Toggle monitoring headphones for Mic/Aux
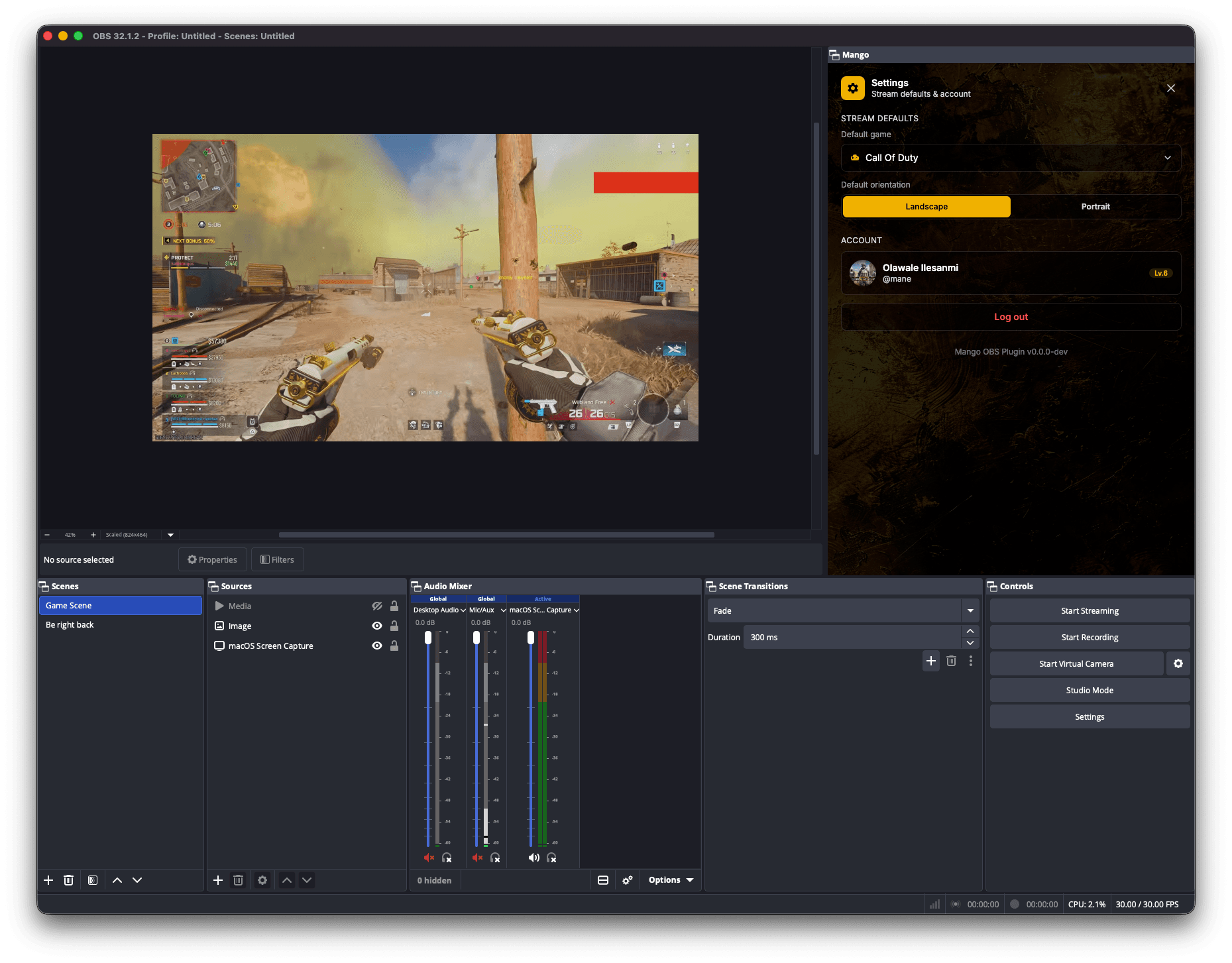Image resolution: width=1232 pixels, height=963 pixels. click(x=495, y=858)
